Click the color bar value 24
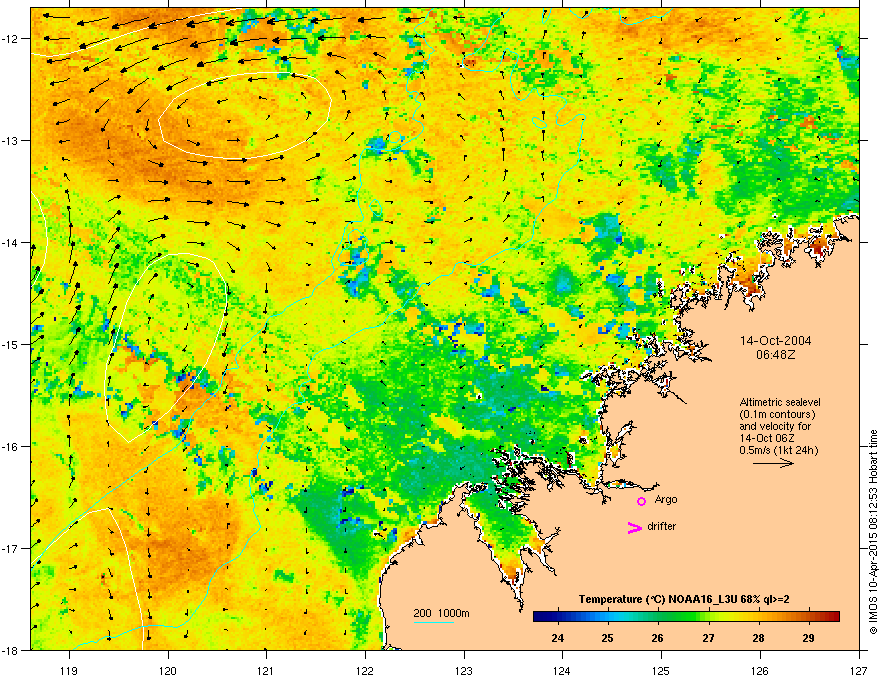This screenshot has height=680, width=880. (558, 638)
